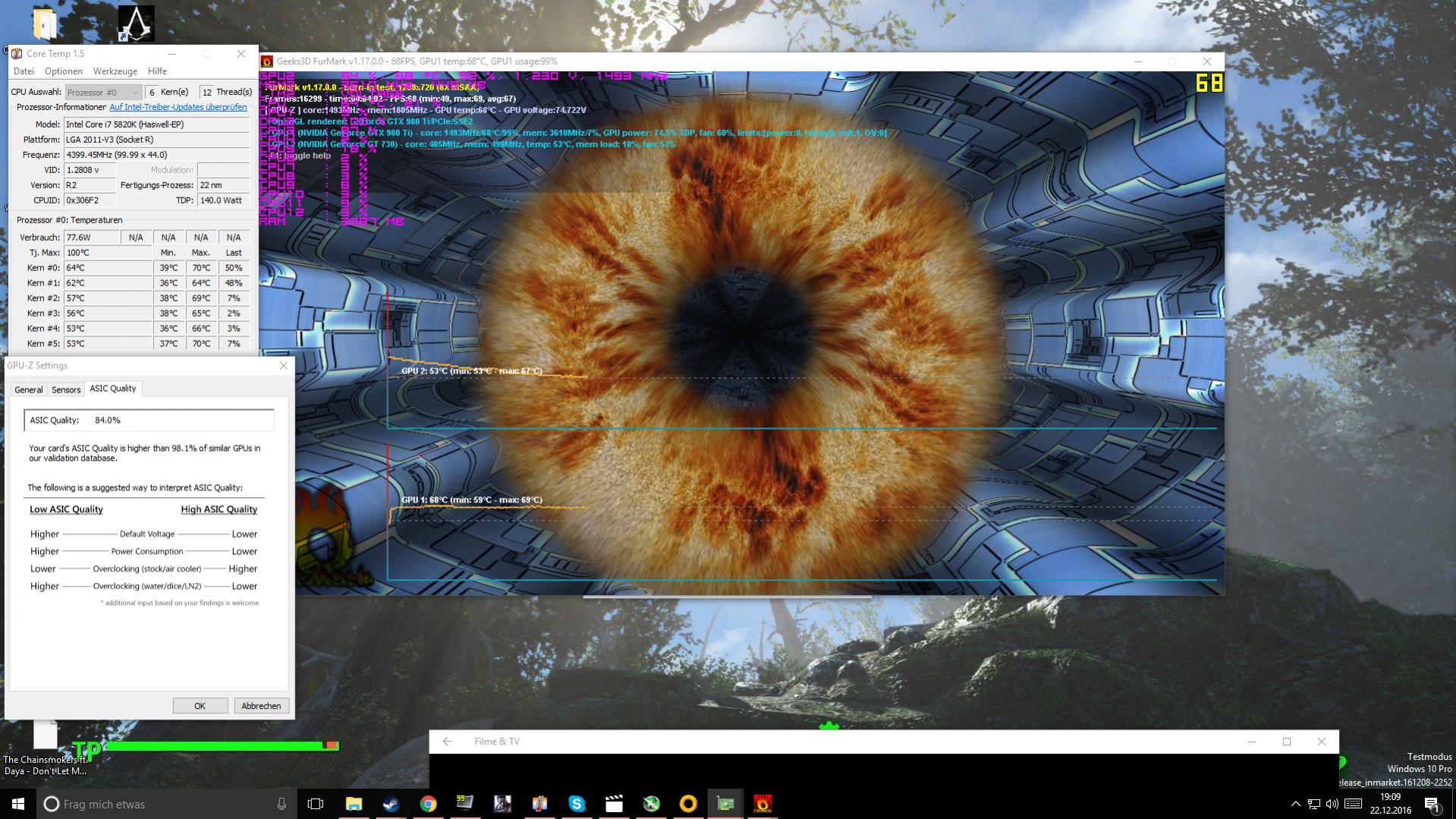Screen dimensions: 1456x819
Task: Click the Verbrauch value 77.6W
Action: click(x=92, y=238)
